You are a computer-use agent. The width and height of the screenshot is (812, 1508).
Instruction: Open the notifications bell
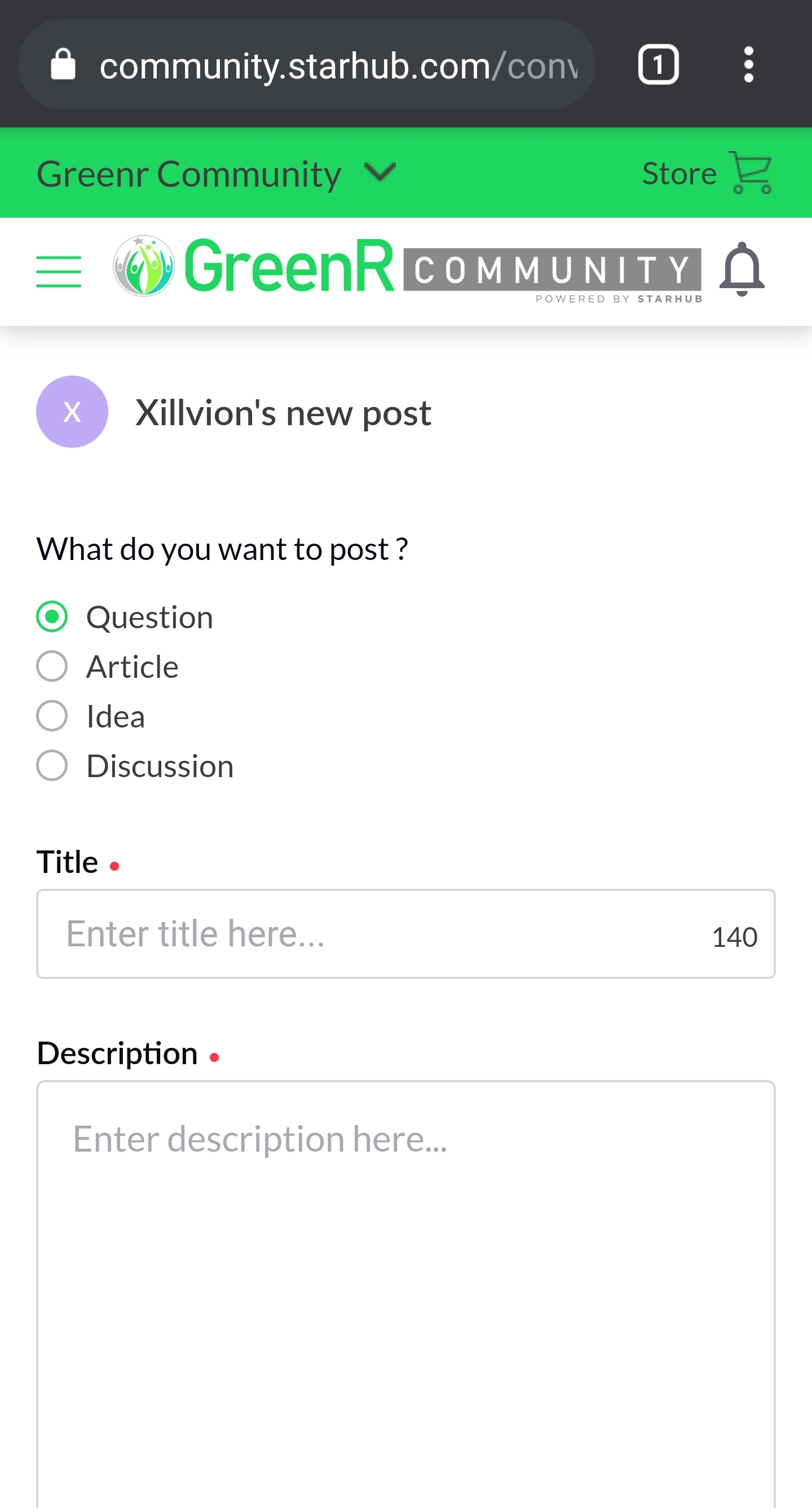point(742,270)
